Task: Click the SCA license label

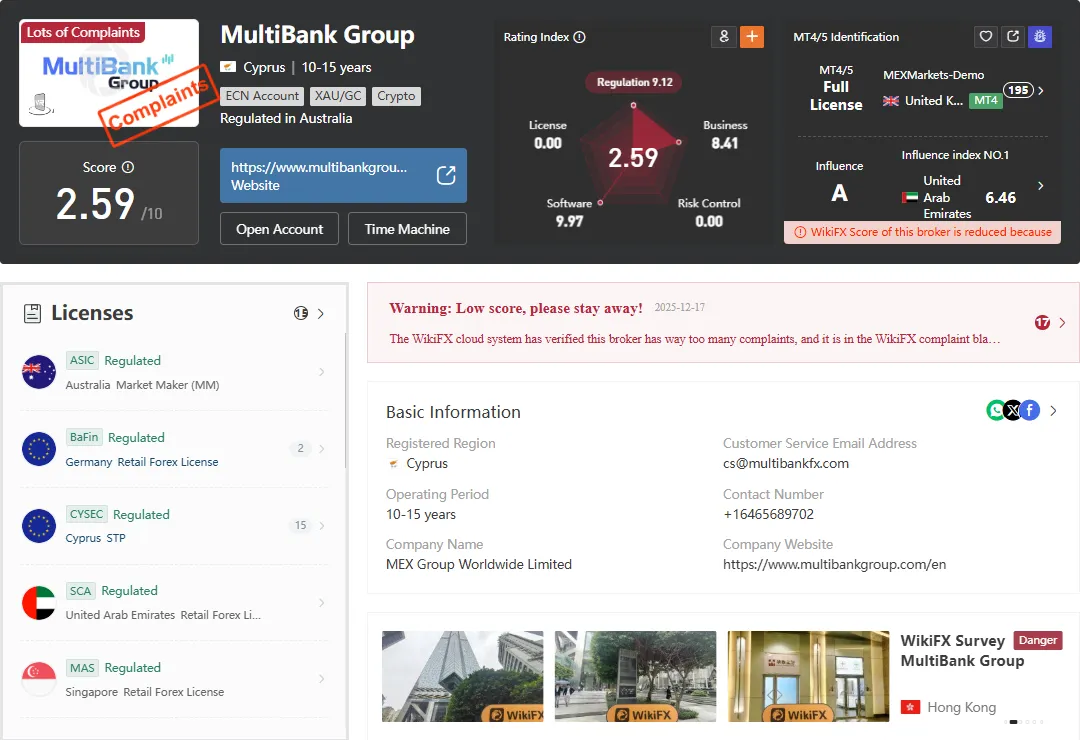Action: click(80, 590)
